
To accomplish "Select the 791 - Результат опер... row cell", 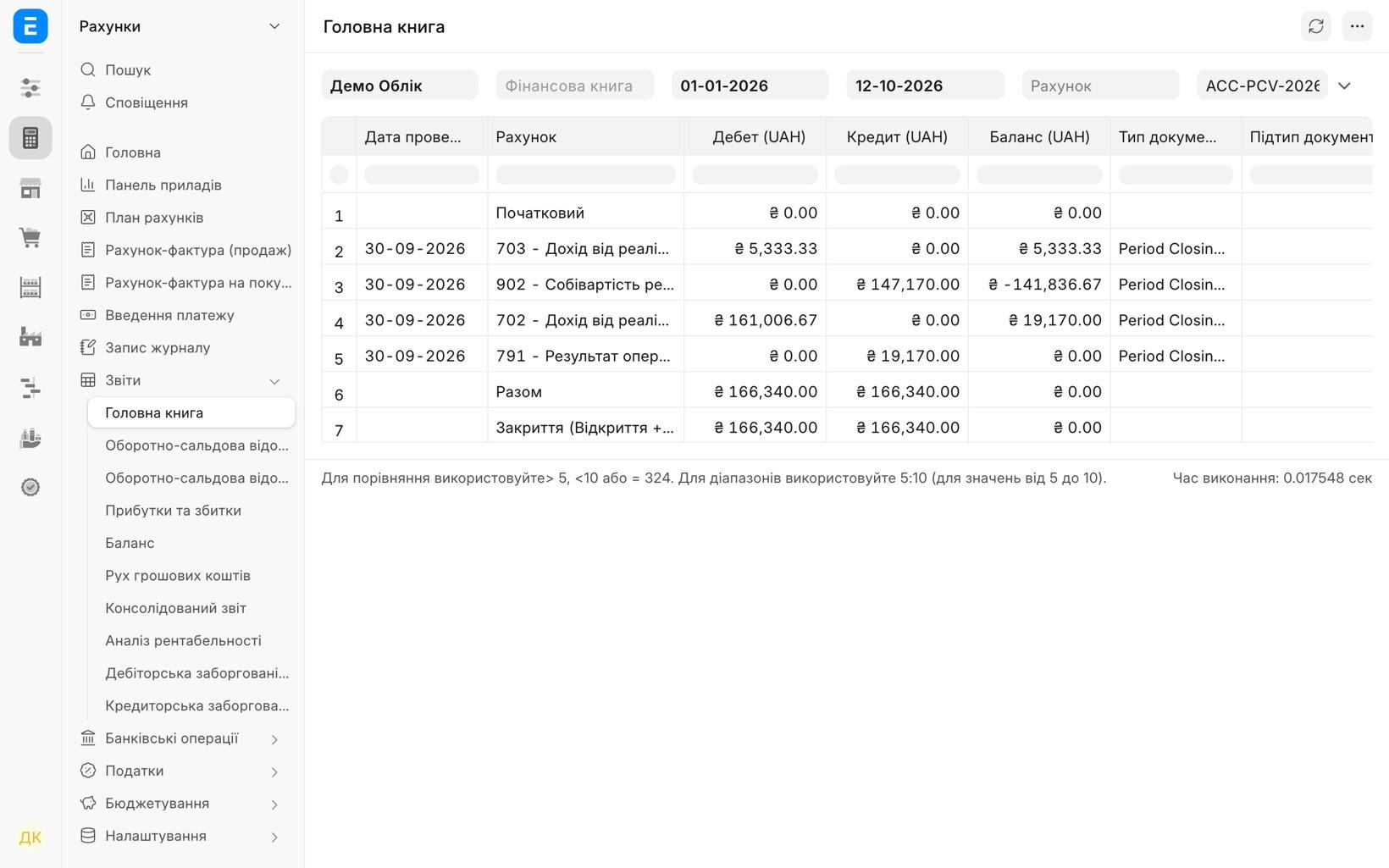I will (x=585, y=356).
